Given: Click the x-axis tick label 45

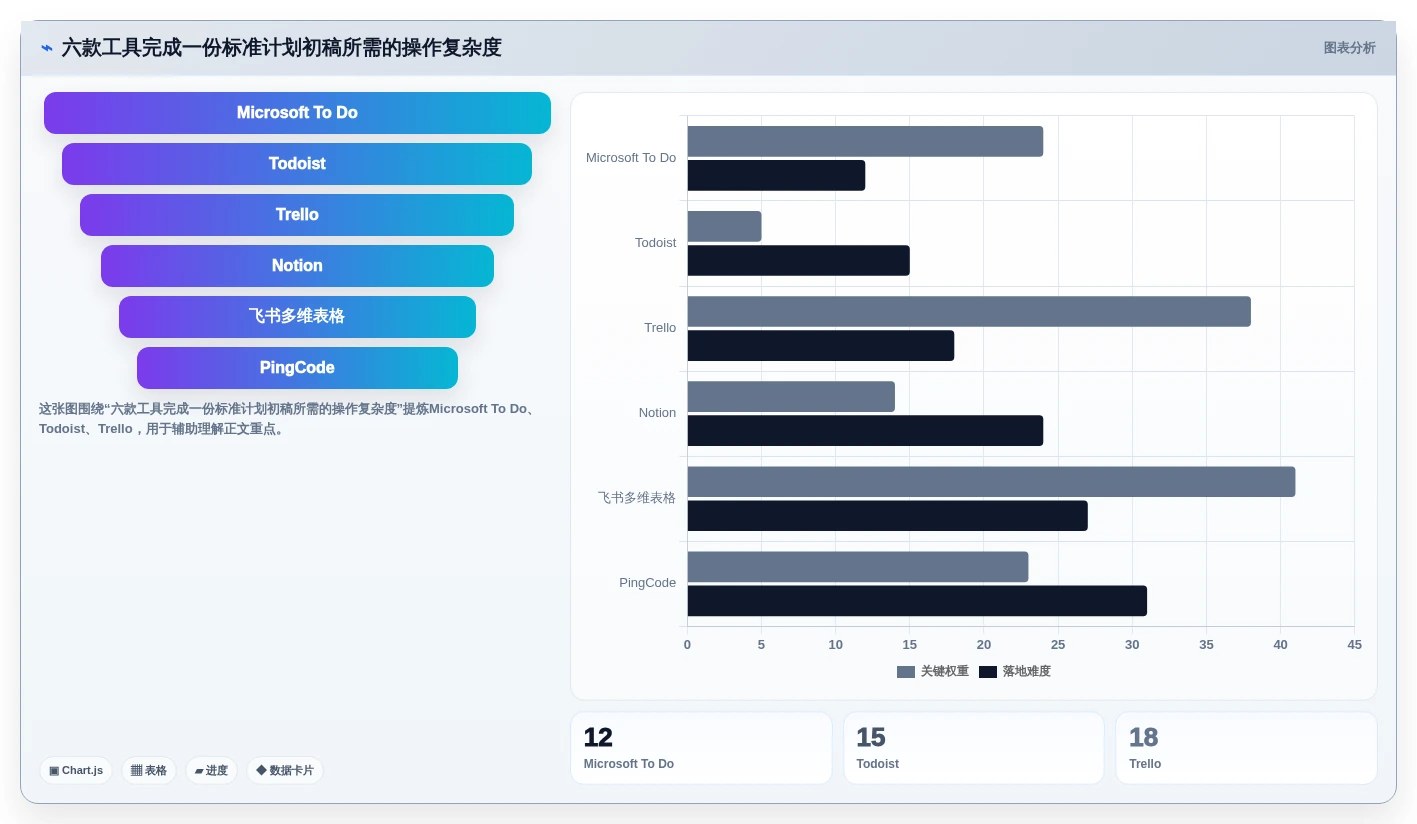Looking at the screenshot, I should pyautogui.click(x=1354, y=645).
